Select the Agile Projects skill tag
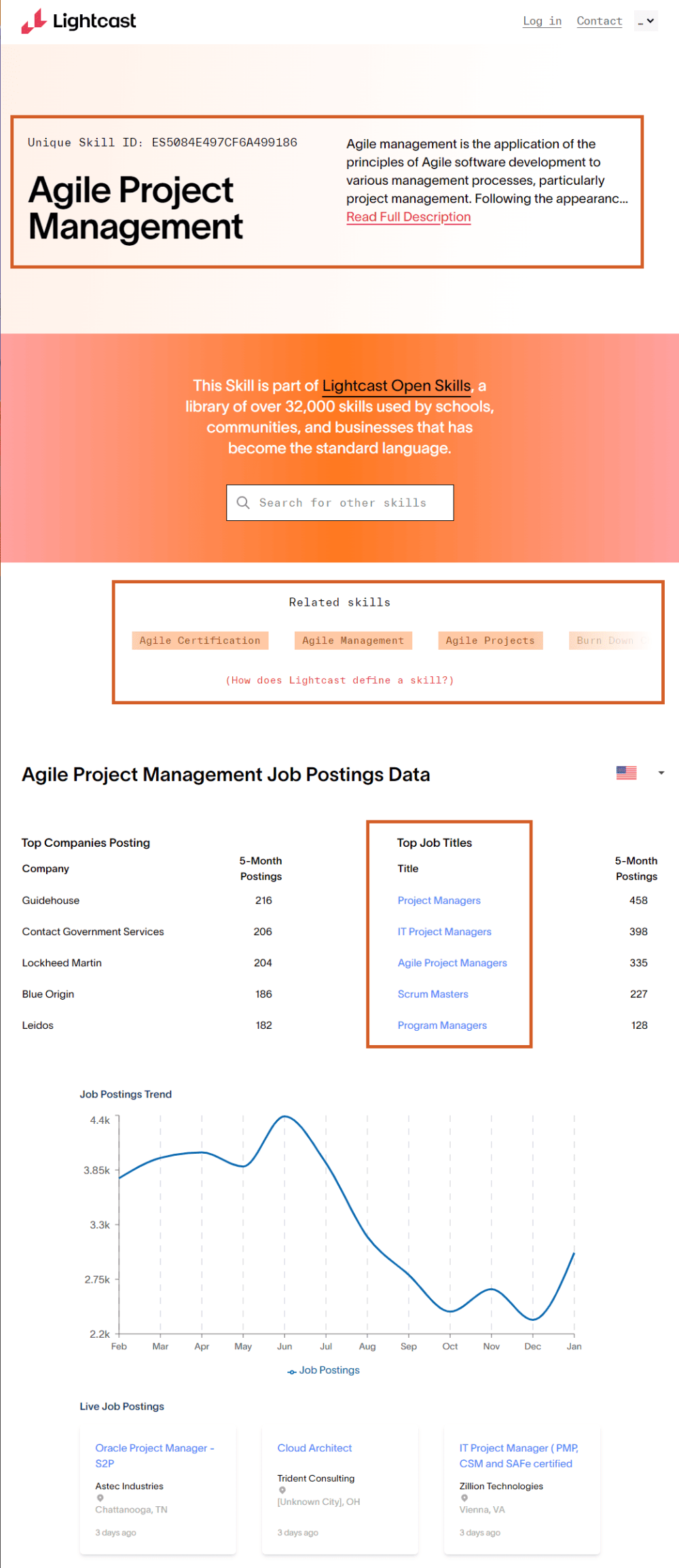The image size is (679, 1568). click(490, 640)
